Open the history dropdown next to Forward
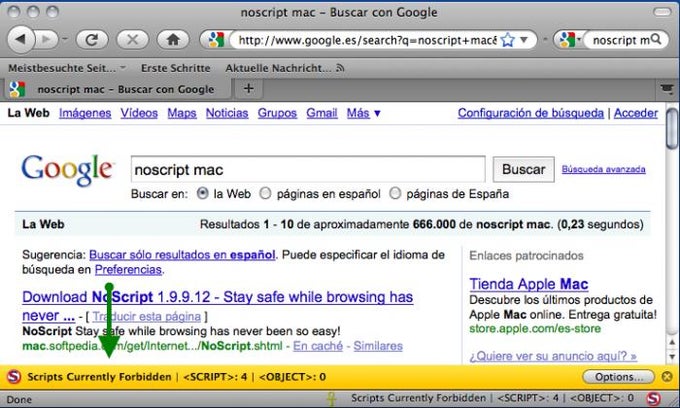Screen dimensions: 680x408 (x=65, y=39)
